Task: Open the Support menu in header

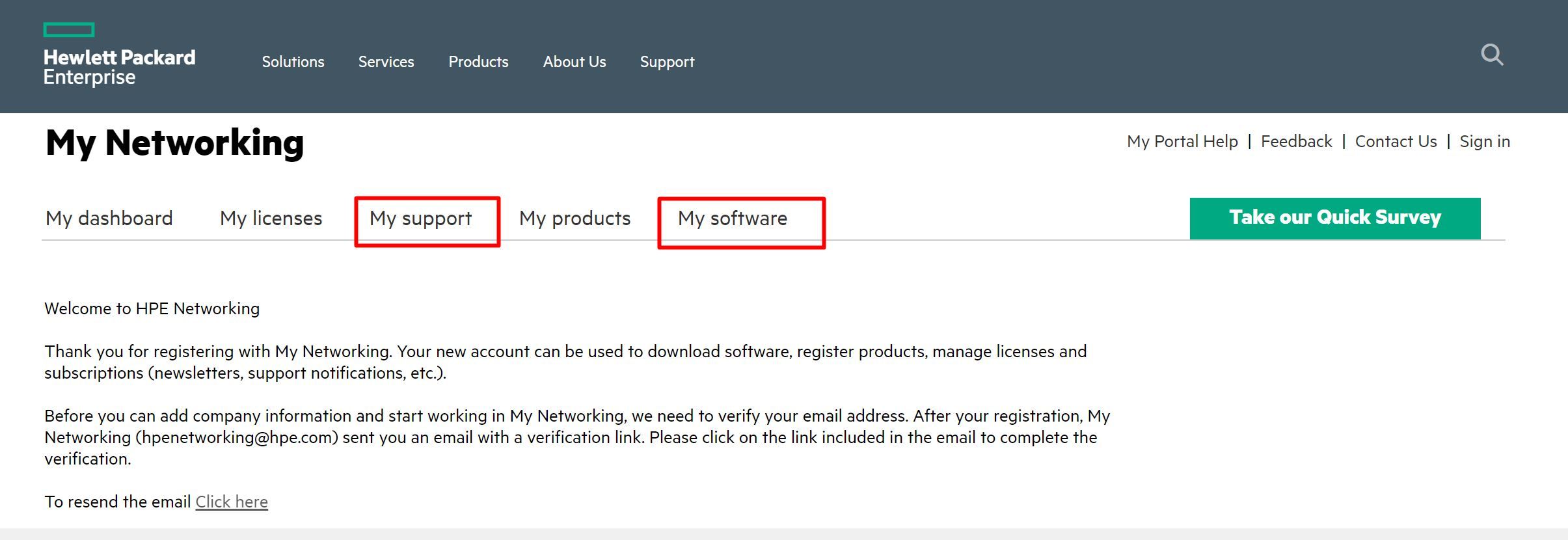Action: pyautogui.click(x=667, y=62)
